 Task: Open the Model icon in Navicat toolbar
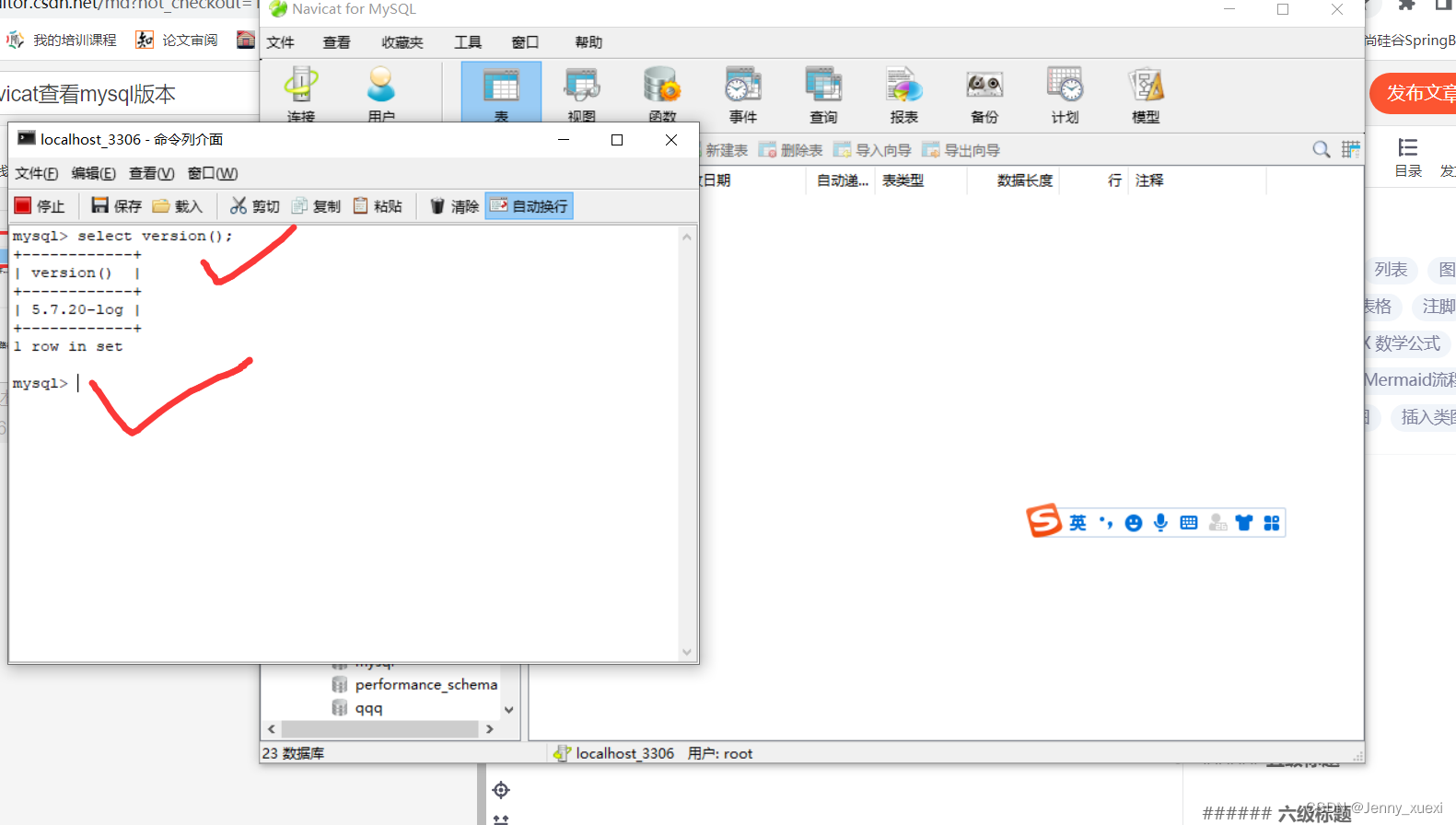(1146, 95)
